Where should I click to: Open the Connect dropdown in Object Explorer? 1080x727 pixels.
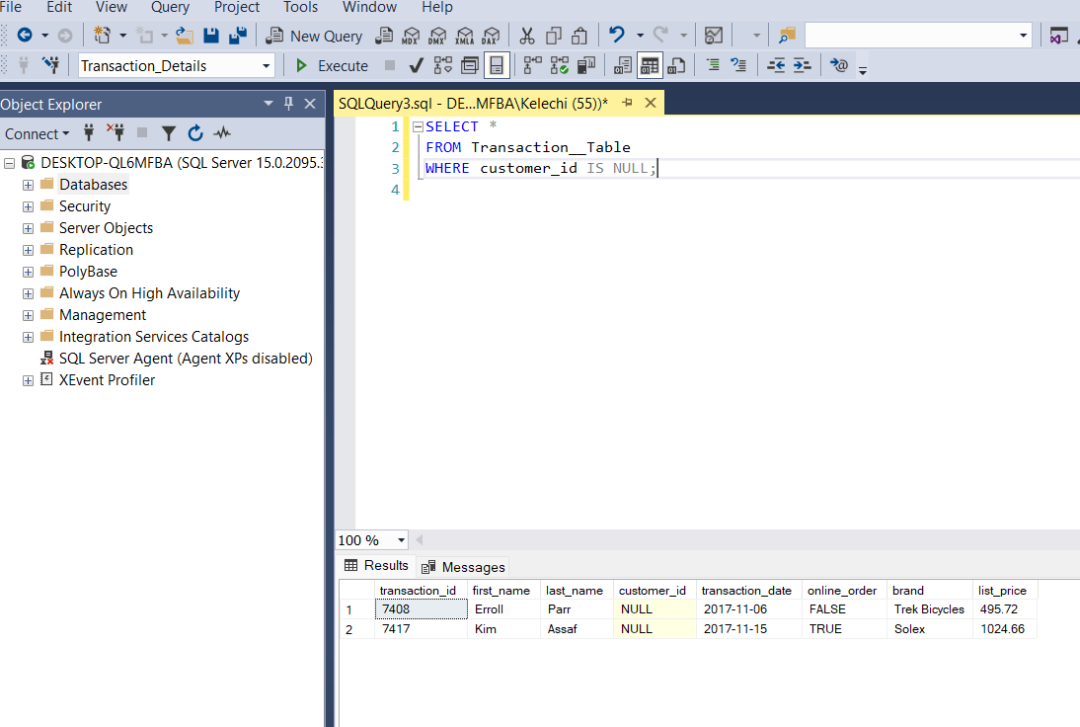[37, 134]
